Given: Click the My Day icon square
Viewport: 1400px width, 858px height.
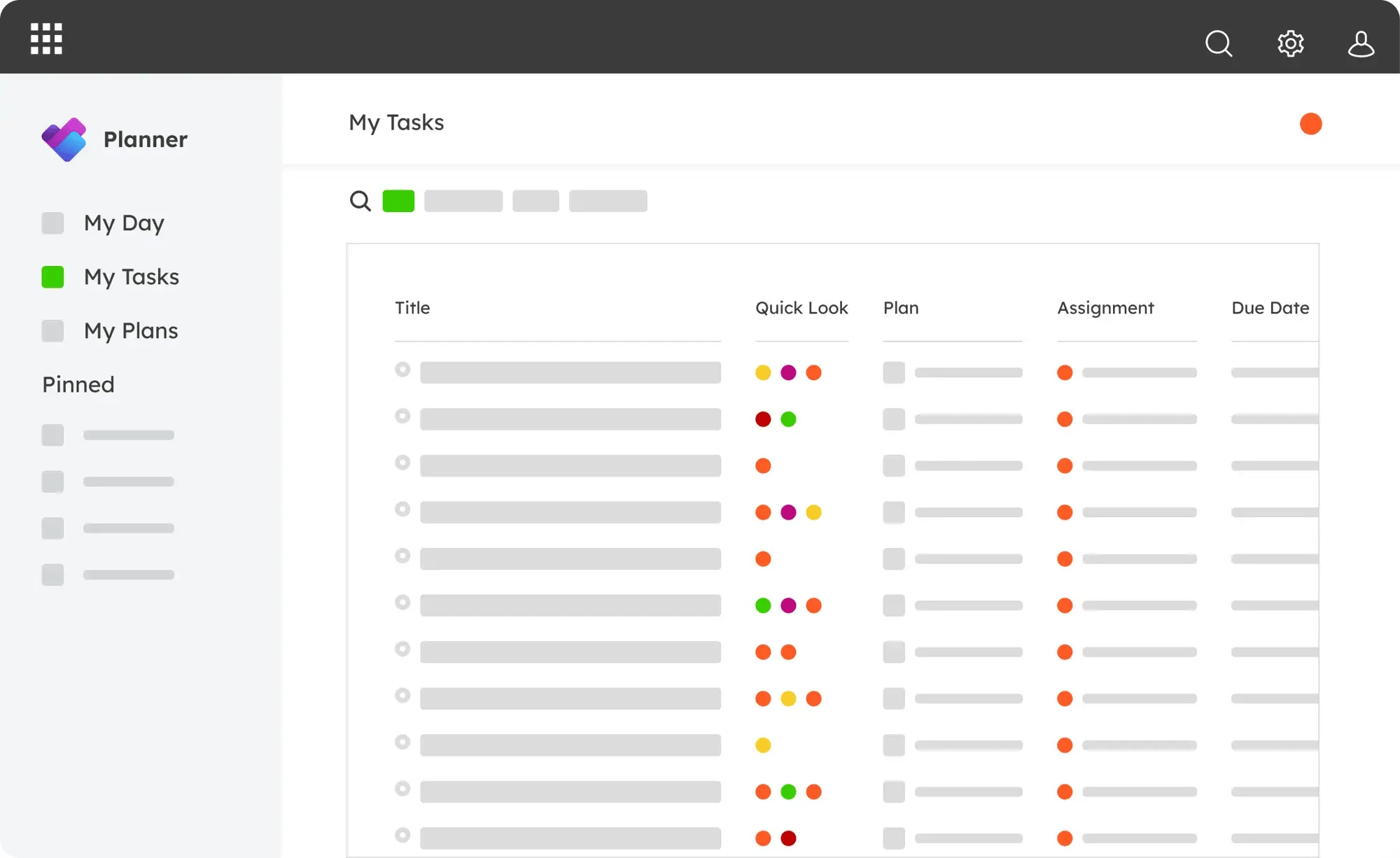Looking at the screenshot, I should (52, 223).
